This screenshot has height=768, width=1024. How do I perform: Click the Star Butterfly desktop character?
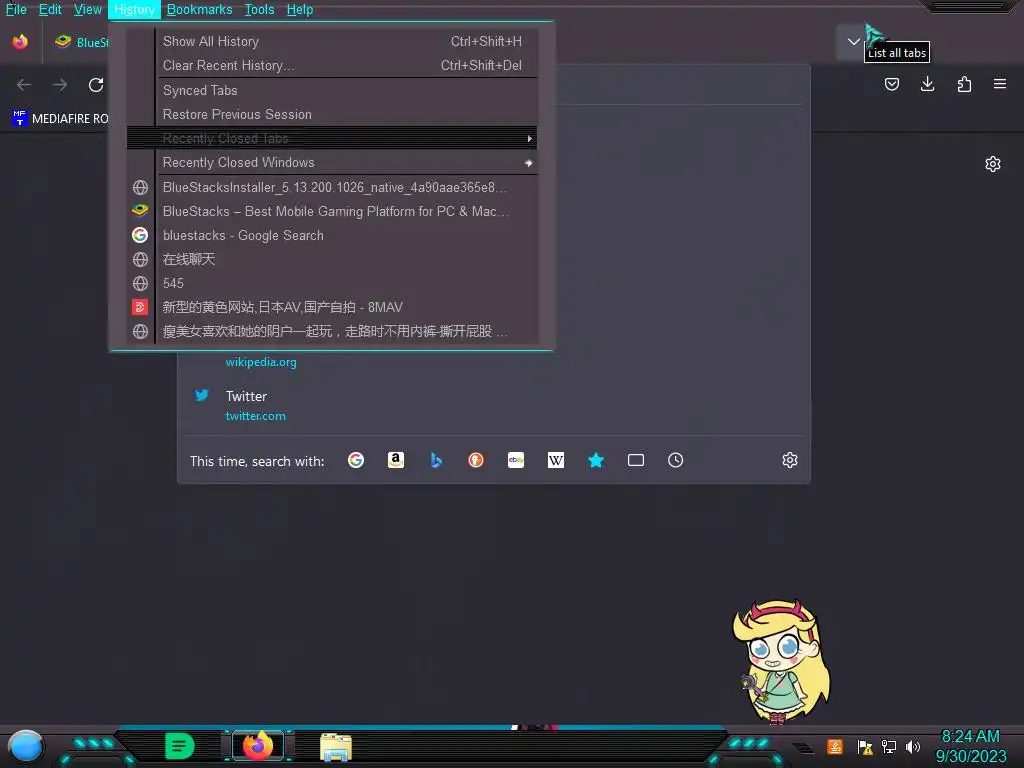click(x=782, y=662)
